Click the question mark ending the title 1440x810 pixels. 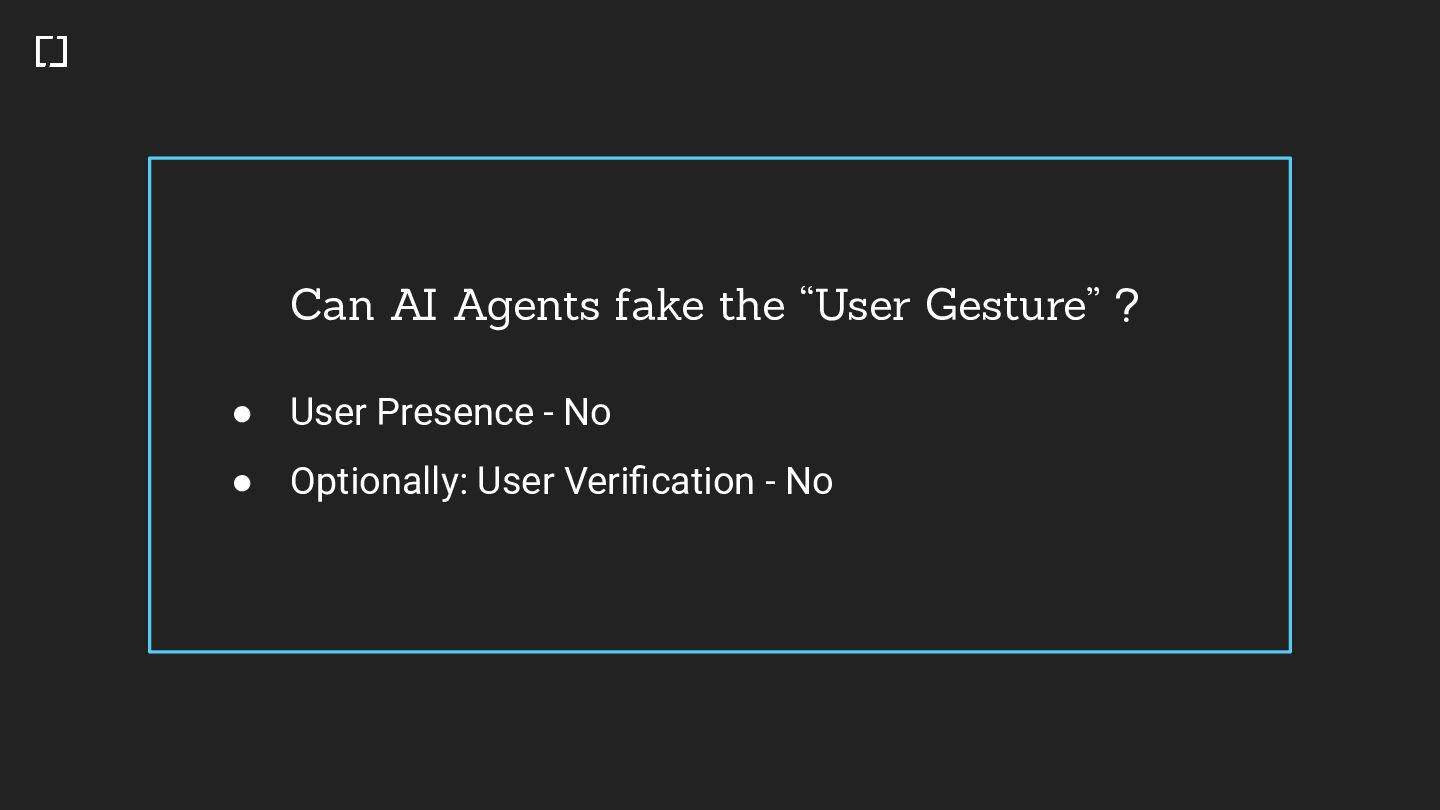[x=1126, y=306]
